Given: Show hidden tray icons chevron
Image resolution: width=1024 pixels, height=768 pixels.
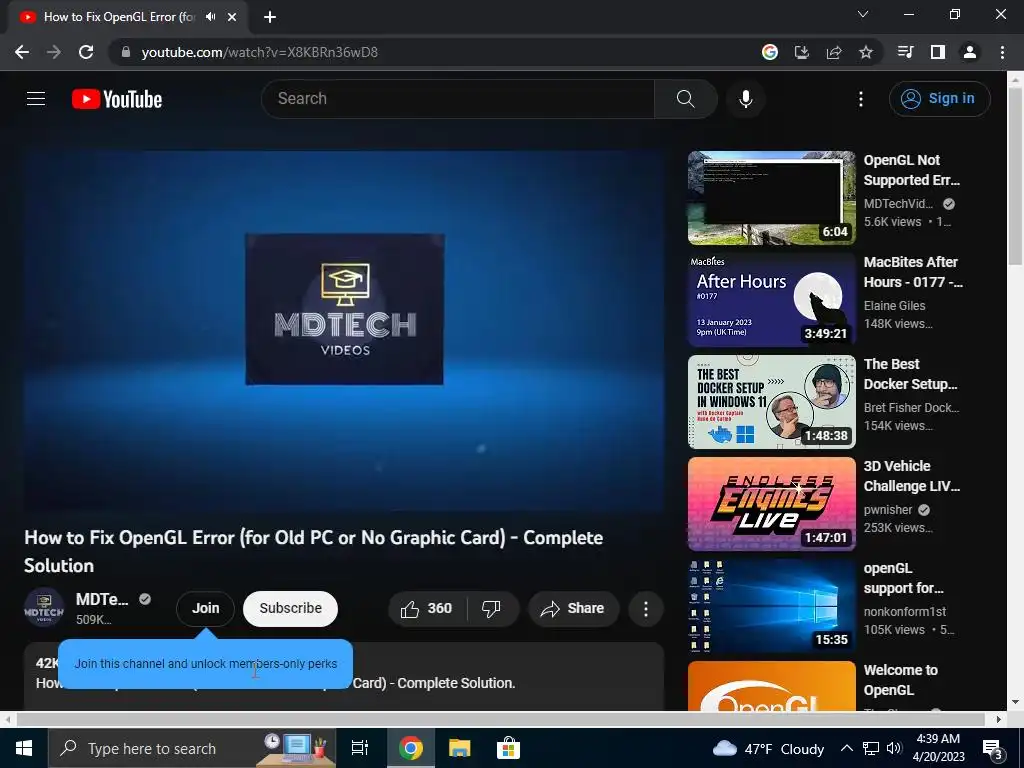Looking at the screenshot, I should [x=846, y=748].
